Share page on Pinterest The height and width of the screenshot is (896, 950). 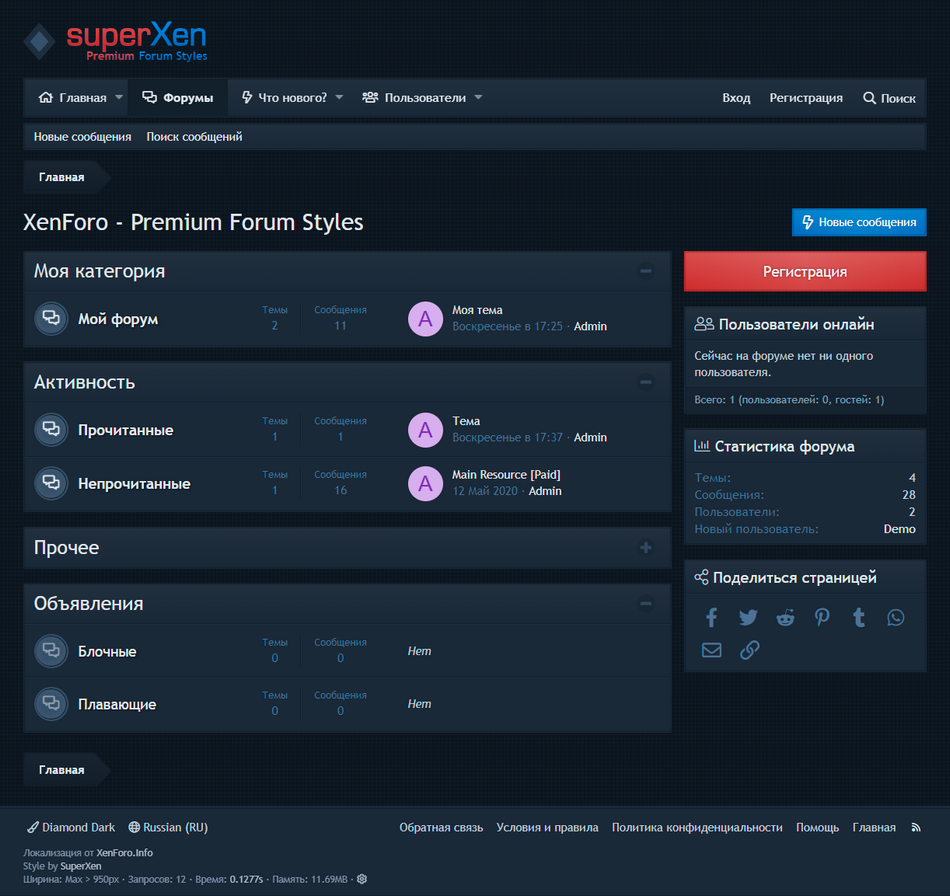click(x=822, y=617)
